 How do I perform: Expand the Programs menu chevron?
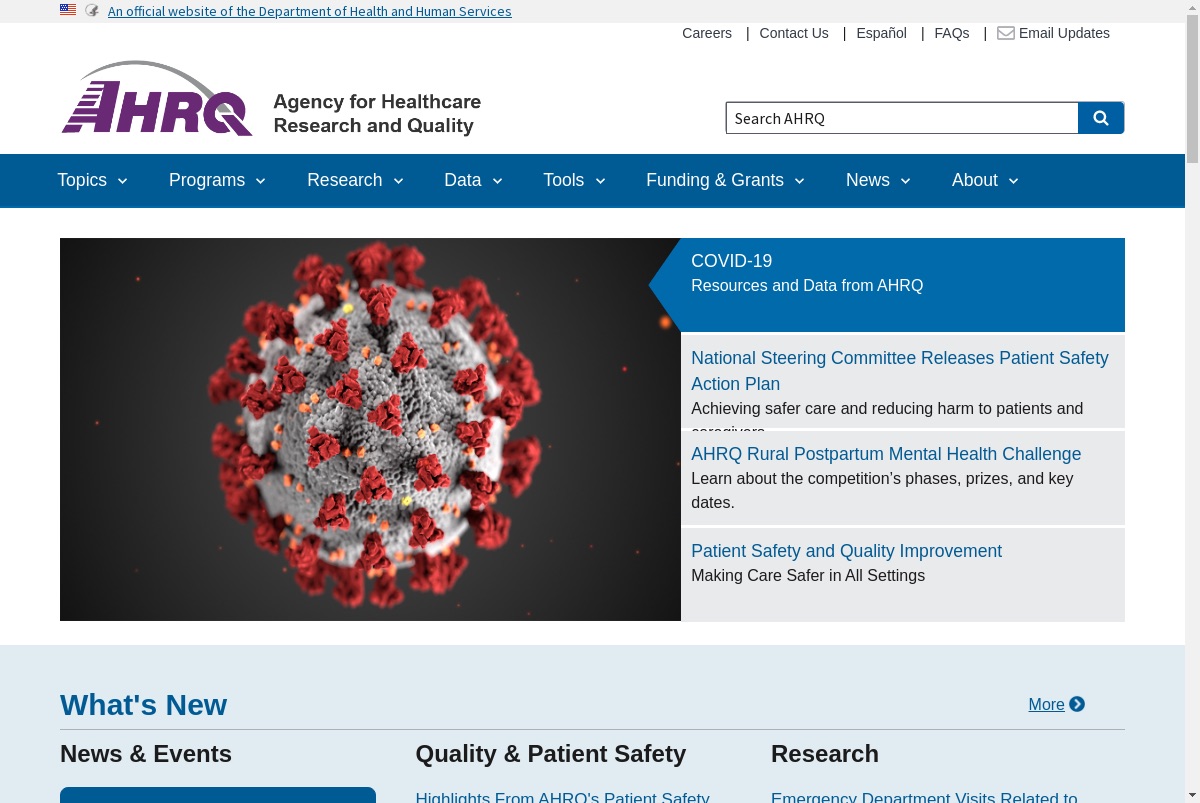(260, 181)
